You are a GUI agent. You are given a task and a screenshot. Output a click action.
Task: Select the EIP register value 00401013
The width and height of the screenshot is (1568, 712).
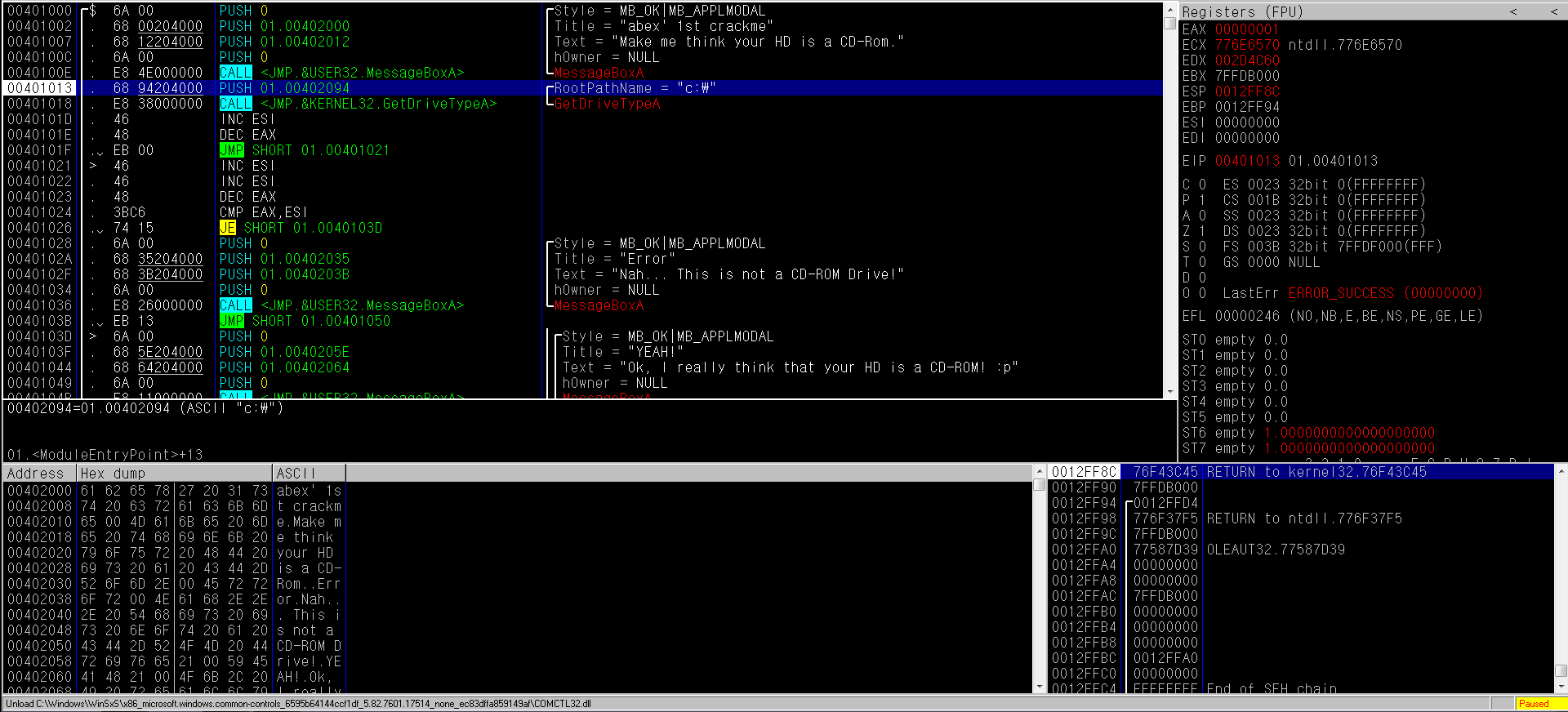[1247, 161]
